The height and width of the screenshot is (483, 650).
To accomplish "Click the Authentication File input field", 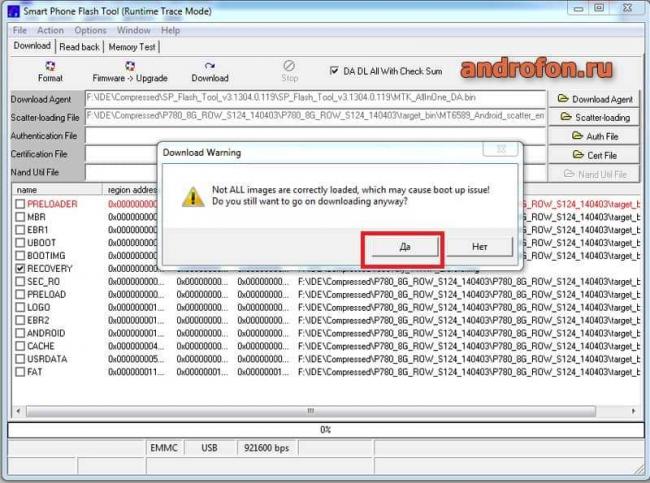I will [315, 135].
